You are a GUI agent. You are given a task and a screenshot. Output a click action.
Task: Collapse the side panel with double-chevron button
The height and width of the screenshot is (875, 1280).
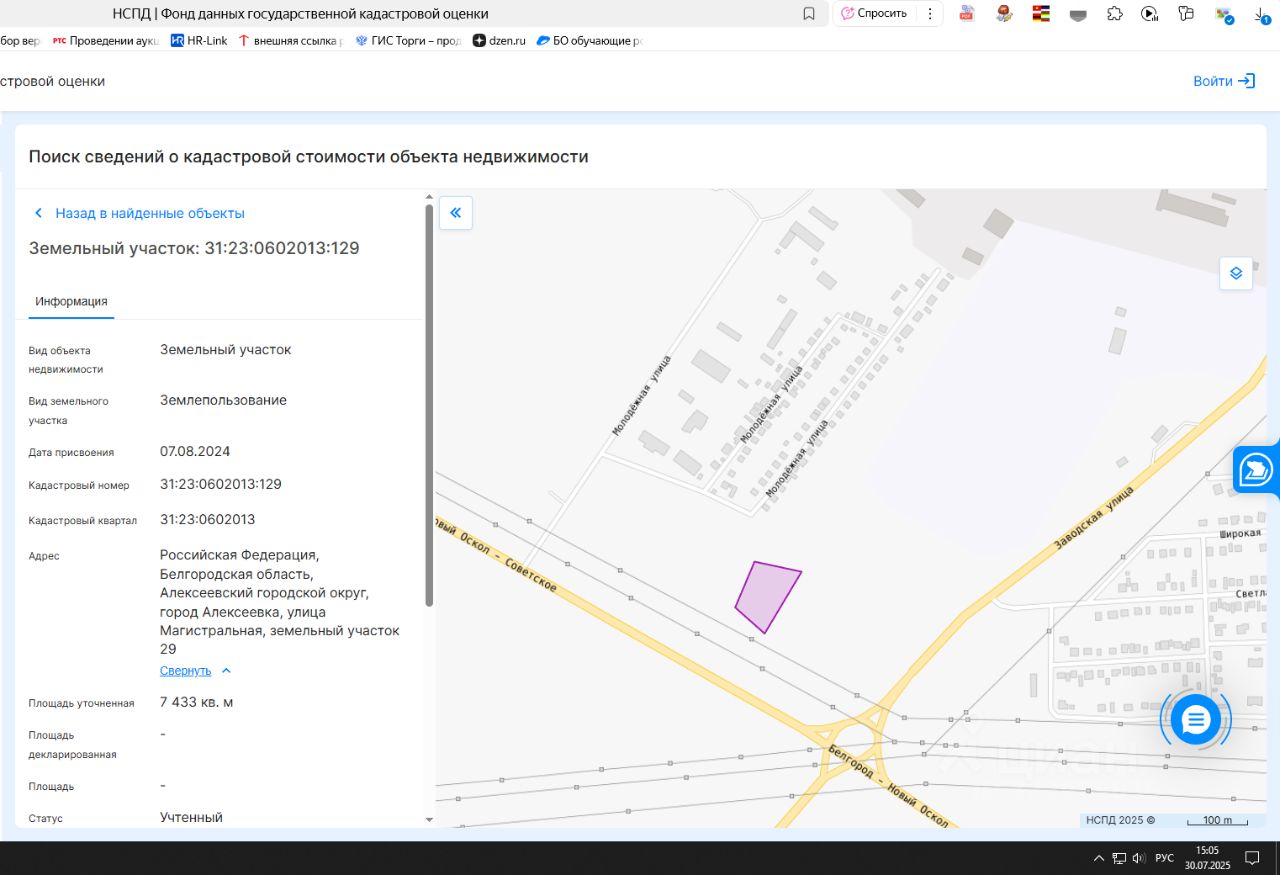(x=456, y=212)
